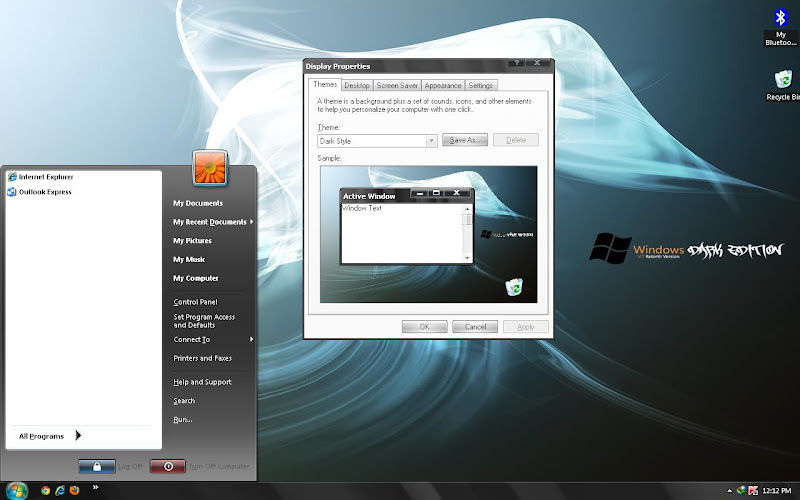This screenshot has height=500, width=800.
Task: Click the Save As... button
Action: click(465, 140)
